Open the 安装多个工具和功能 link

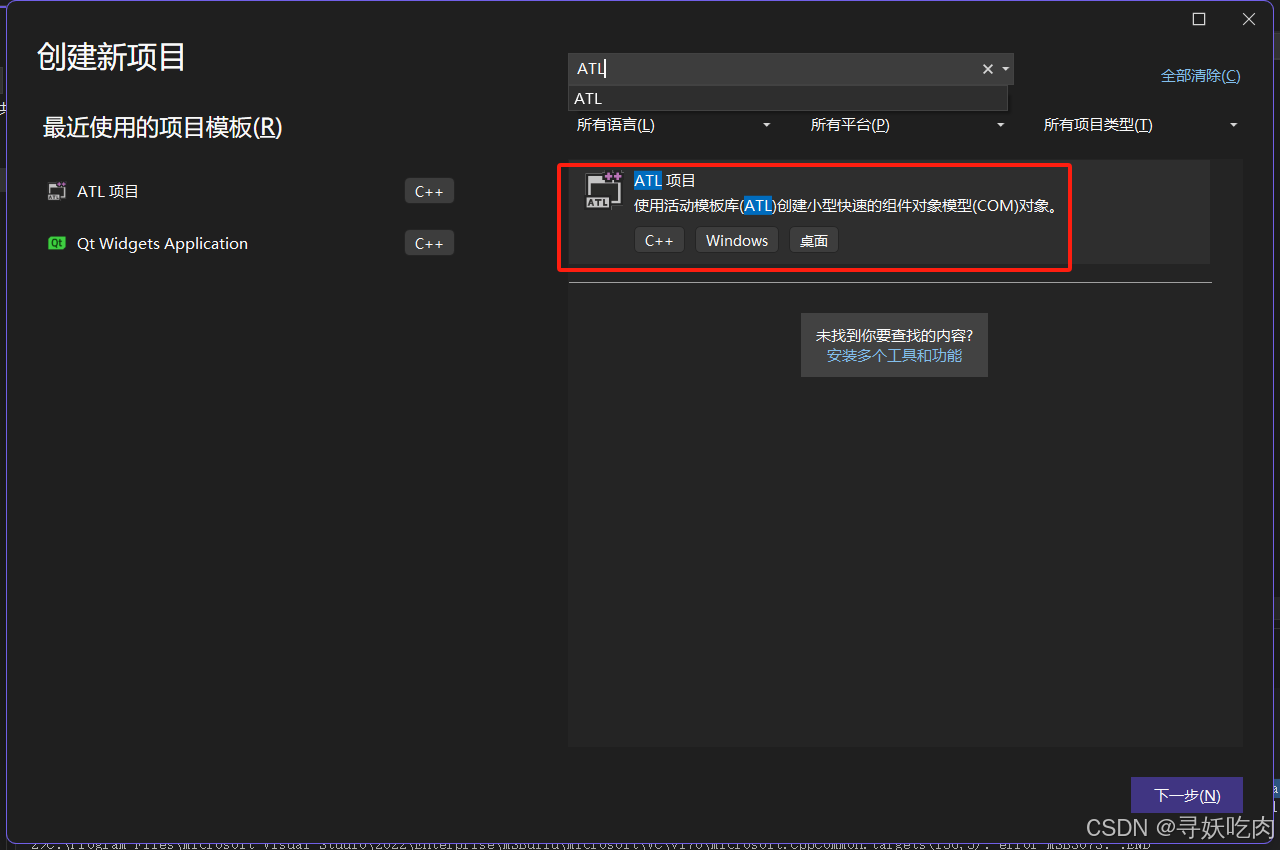point(894,355)
